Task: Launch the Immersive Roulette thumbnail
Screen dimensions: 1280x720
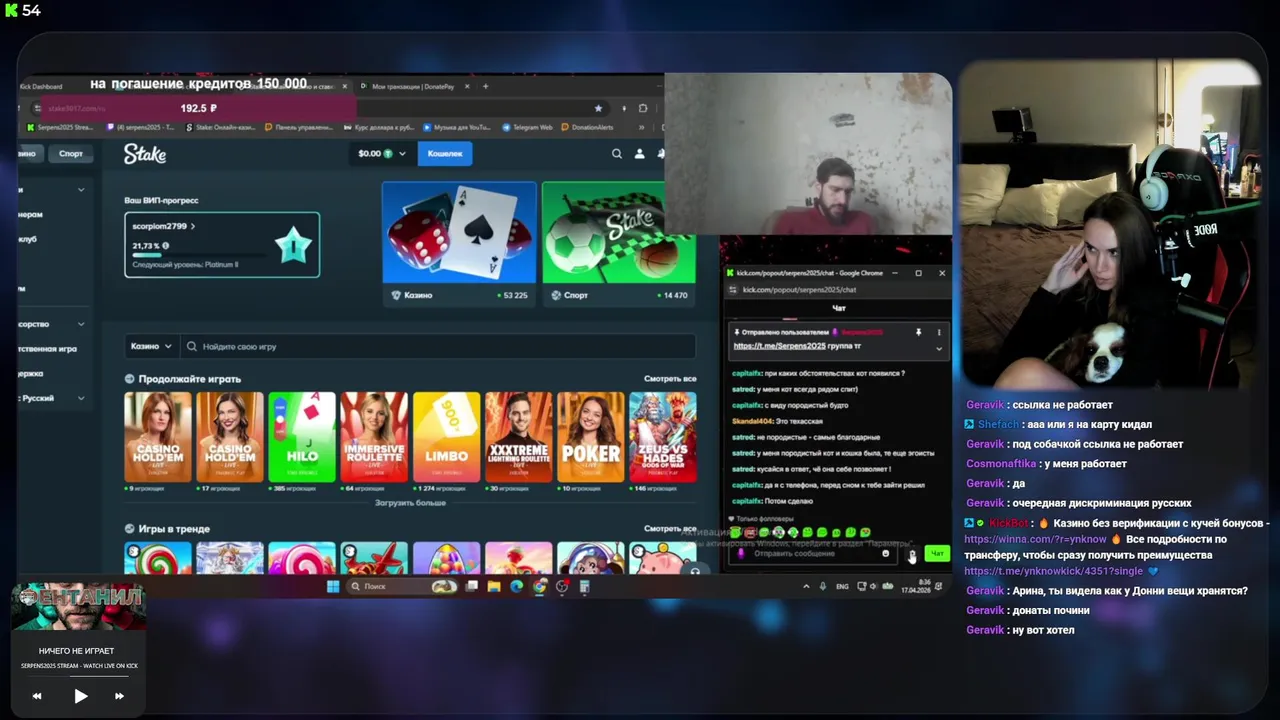Action: coord(374,437)
